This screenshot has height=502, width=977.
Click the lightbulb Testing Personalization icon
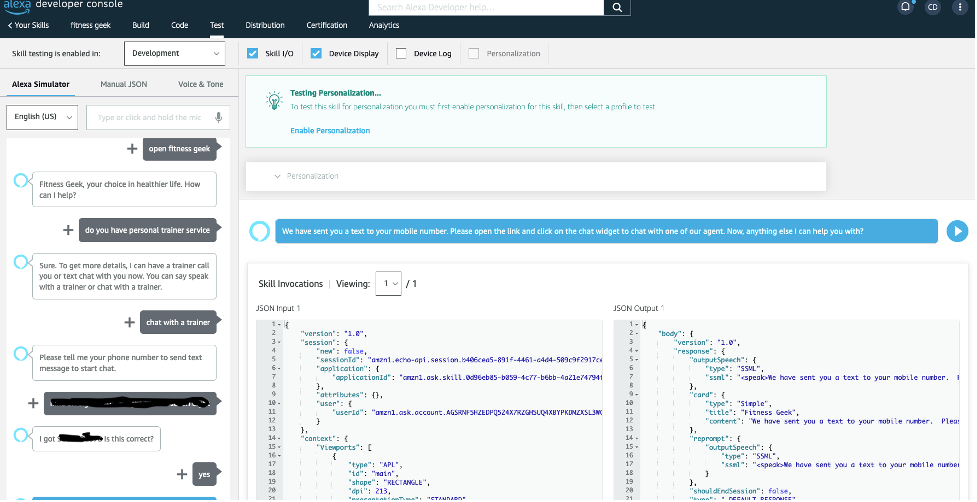(274, 101)
